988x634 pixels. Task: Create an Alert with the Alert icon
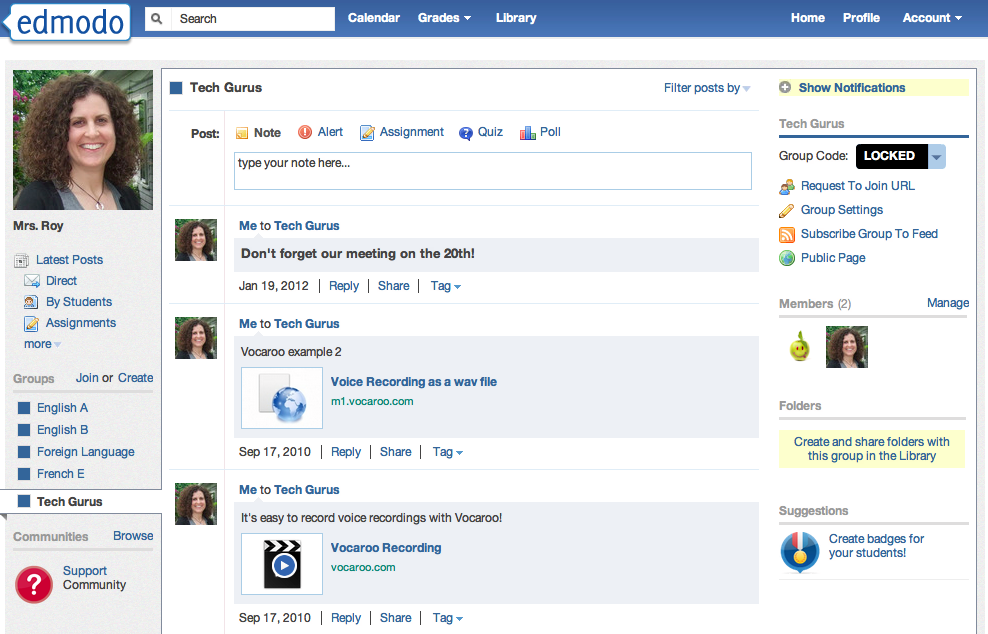click(303, 132)
